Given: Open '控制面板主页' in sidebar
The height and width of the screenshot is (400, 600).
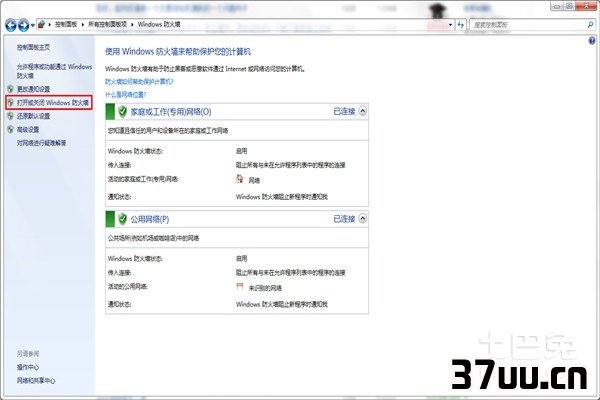Looking at the screenshot, I should click(33, 47).
